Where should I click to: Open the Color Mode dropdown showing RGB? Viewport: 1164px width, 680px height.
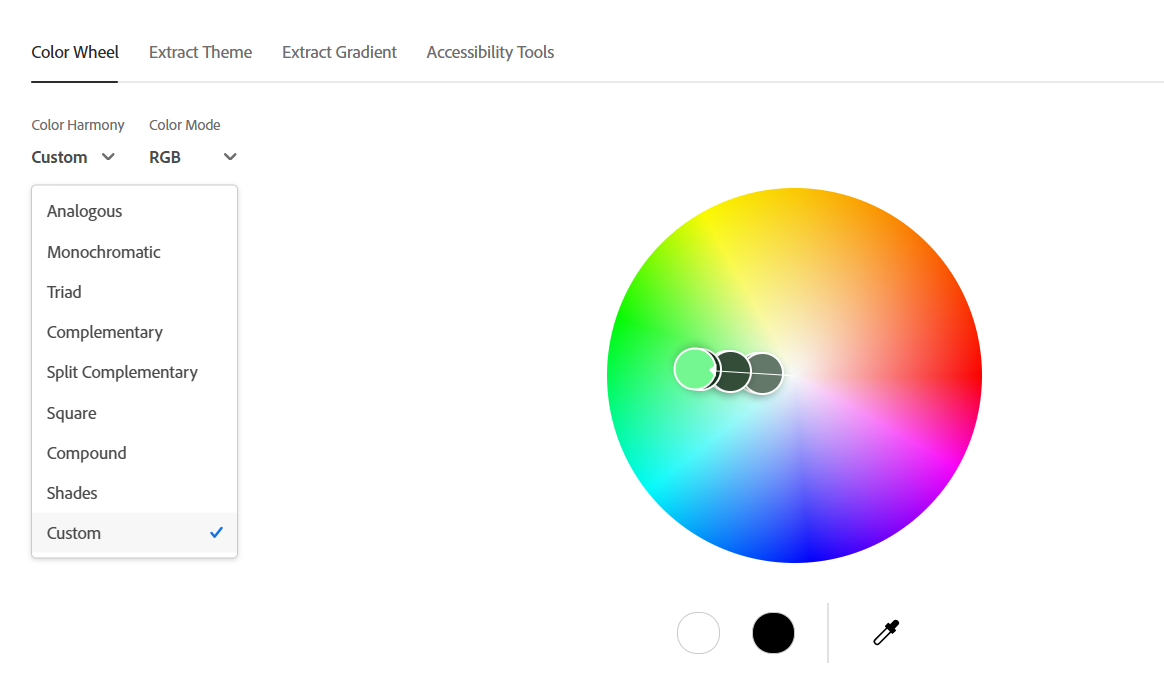[x=192, y=157]
